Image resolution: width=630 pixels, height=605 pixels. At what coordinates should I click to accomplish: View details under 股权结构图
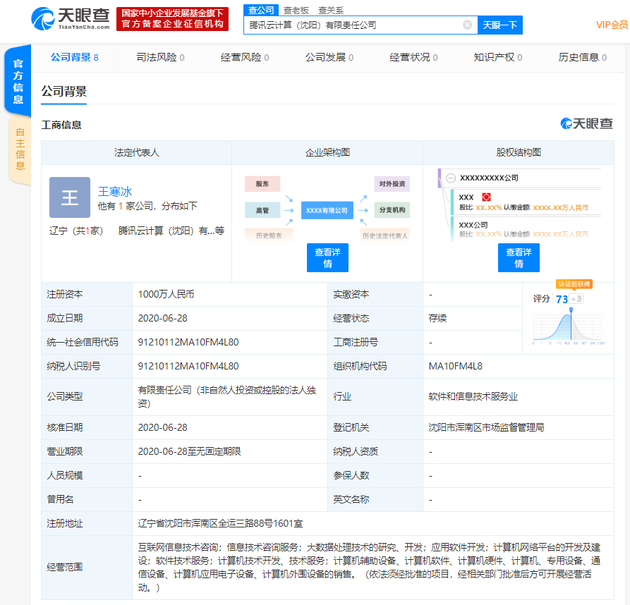pos(519,258)
